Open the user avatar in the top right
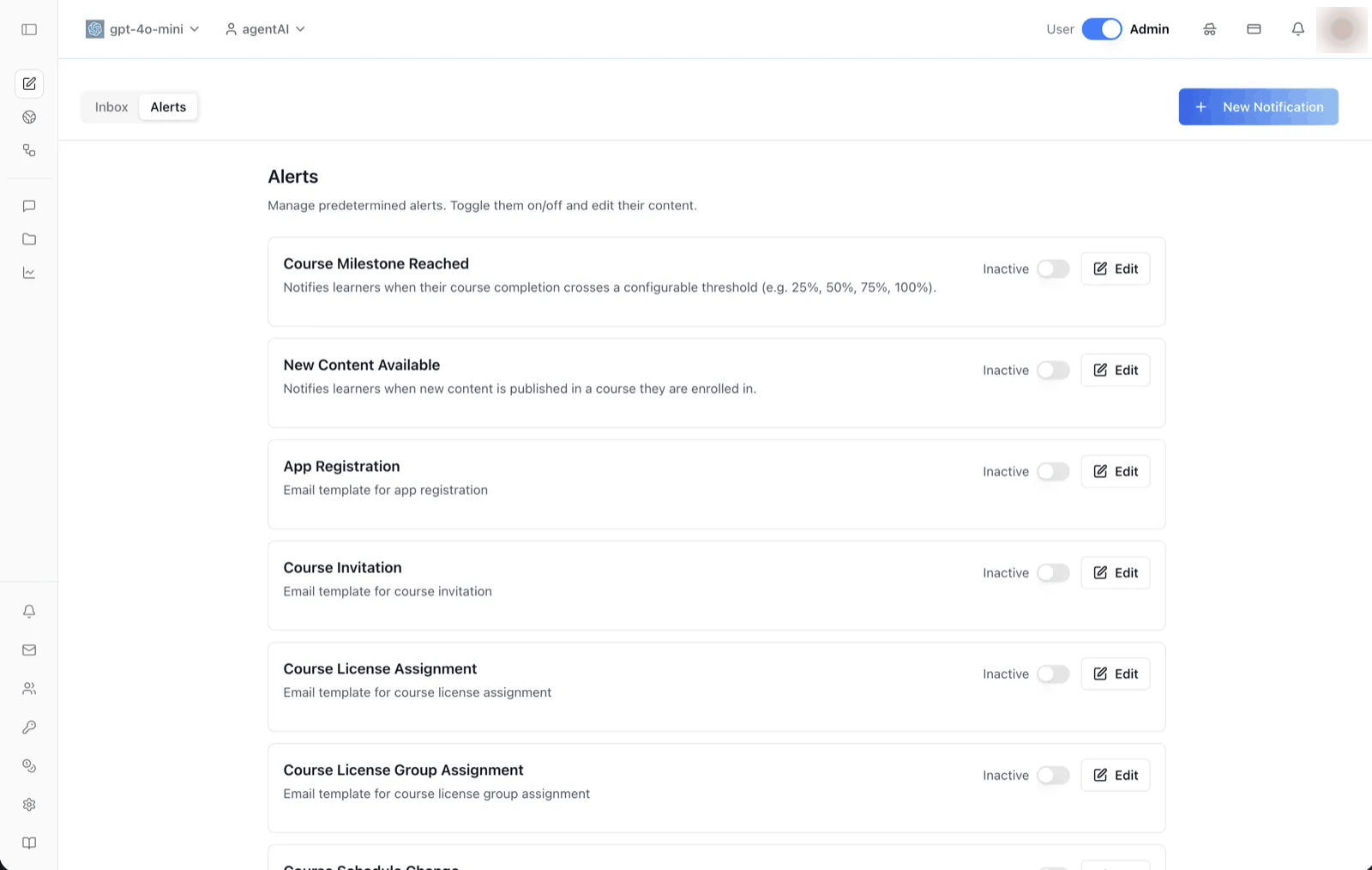This screenshot has height=870, width=1372. pos(1342,29)
